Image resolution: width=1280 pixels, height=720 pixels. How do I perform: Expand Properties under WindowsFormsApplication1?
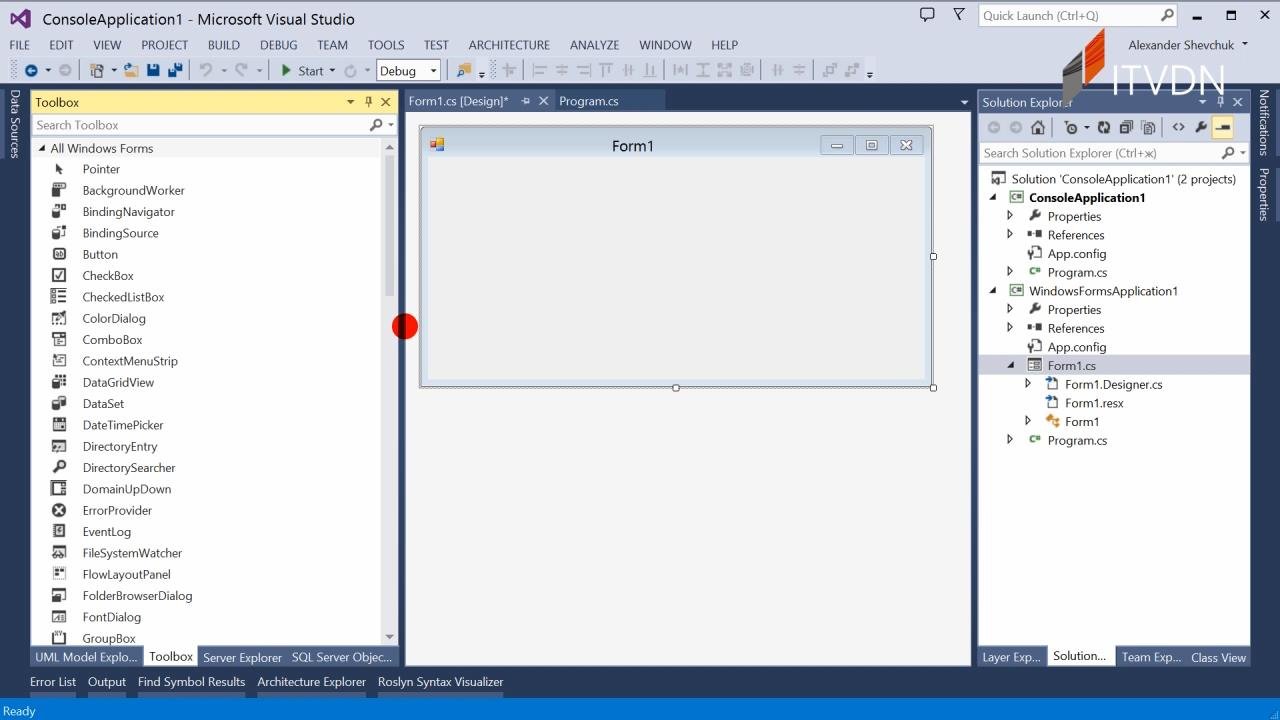click(1010, 310)
